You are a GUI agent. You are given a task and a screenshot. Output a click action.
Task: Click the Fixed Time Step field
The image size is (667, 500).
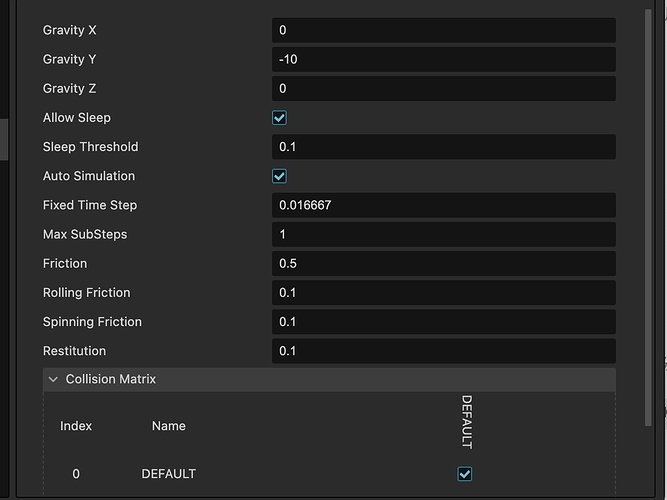coord(443,205)
